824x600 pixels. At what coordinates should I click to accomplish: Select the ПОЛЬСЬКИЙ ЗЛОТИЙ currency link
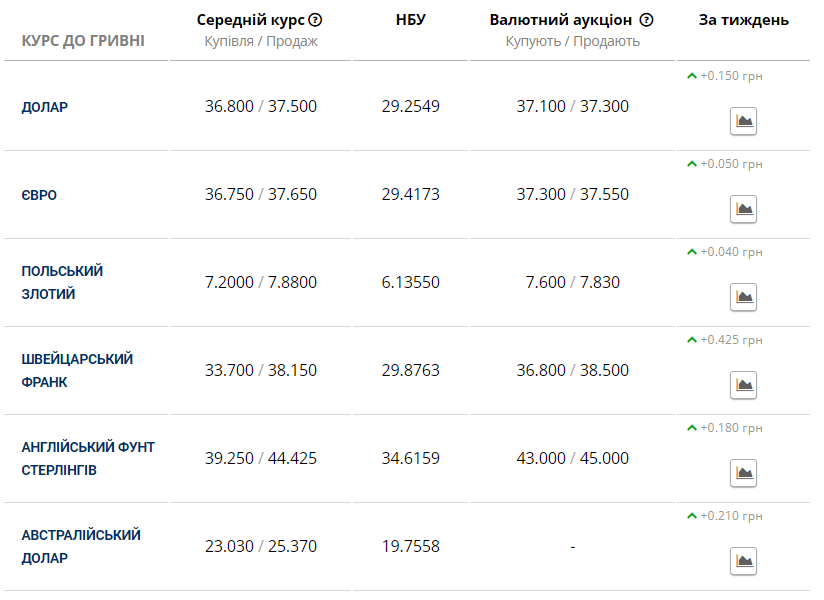62,283
